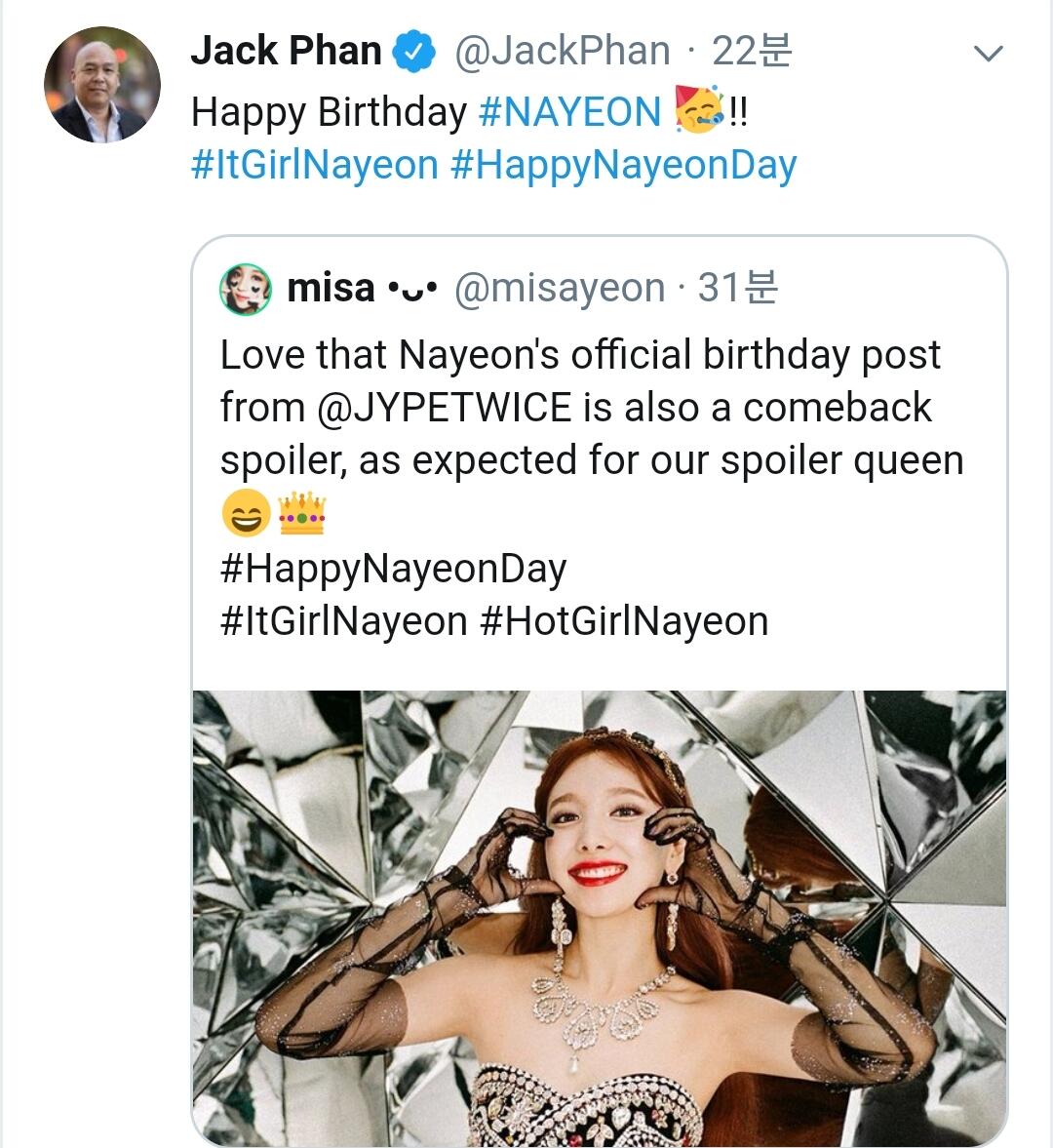
Task: Open the quoted tweet text body
Action: pos(591,487)
